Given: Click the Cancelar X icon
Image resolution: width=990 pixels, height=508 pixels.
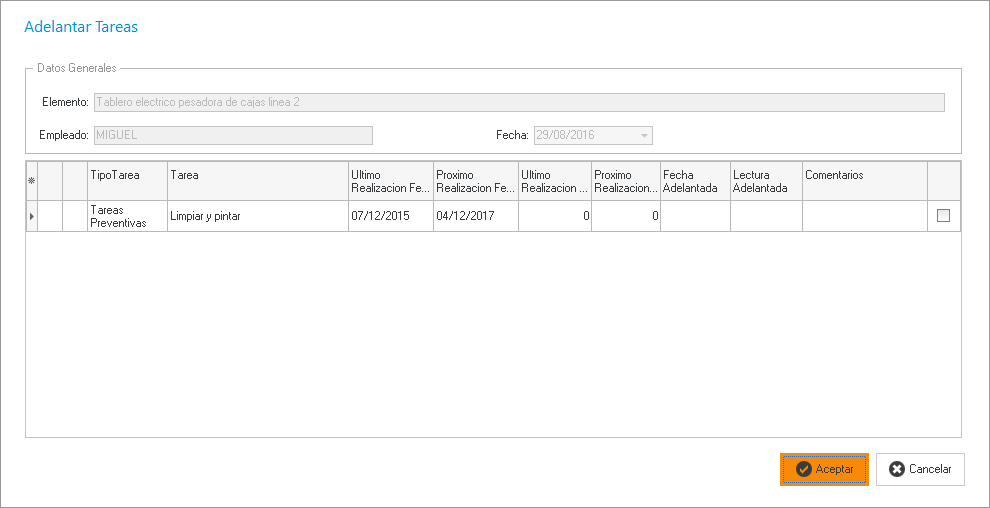Looking at the screenshot, I should coord(896,469).
